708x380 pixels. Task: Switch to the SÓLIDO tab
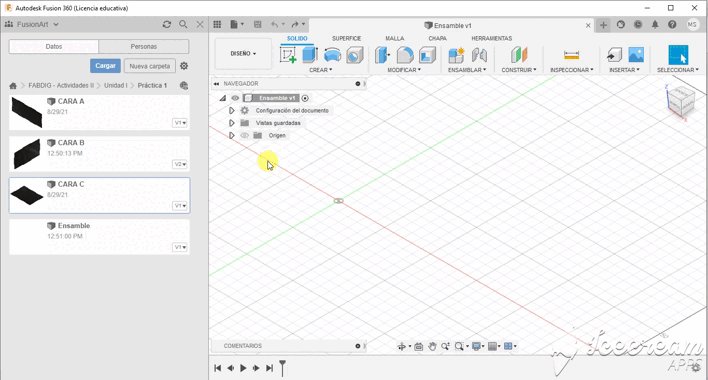click(x=297, y=38)
